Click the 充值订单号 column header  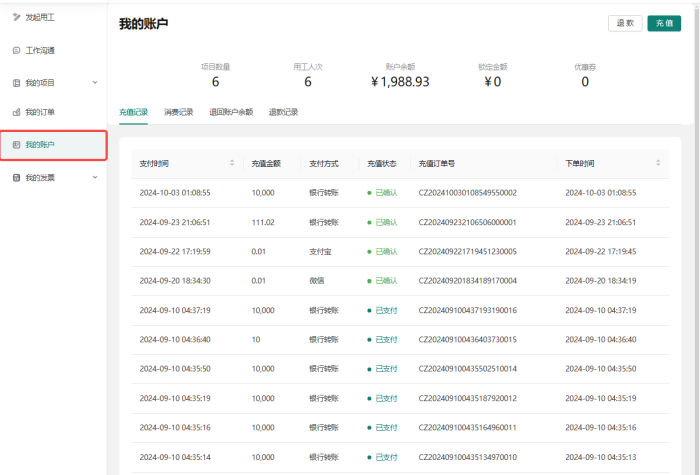click(x=437, y=164)
